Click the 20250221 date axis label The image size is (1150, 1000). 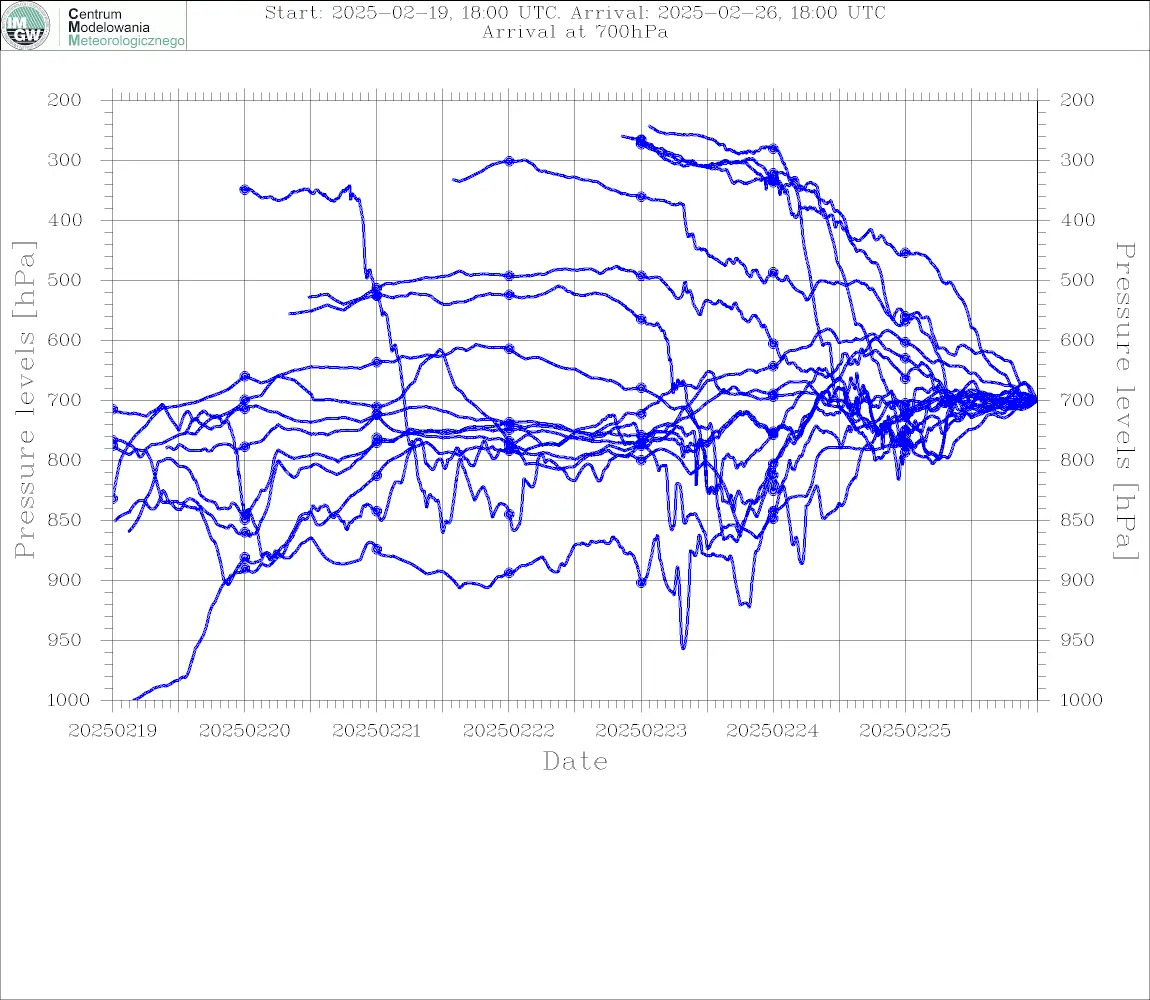click(x=376, y=731)
